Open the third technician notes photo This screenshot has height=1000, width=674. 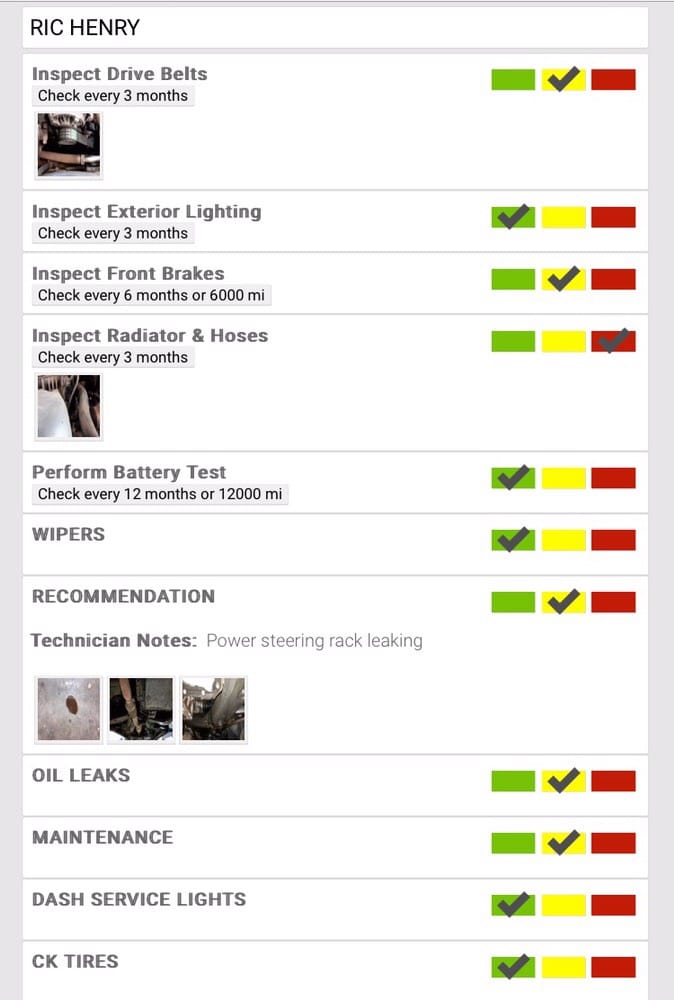(x=213, y=709)
